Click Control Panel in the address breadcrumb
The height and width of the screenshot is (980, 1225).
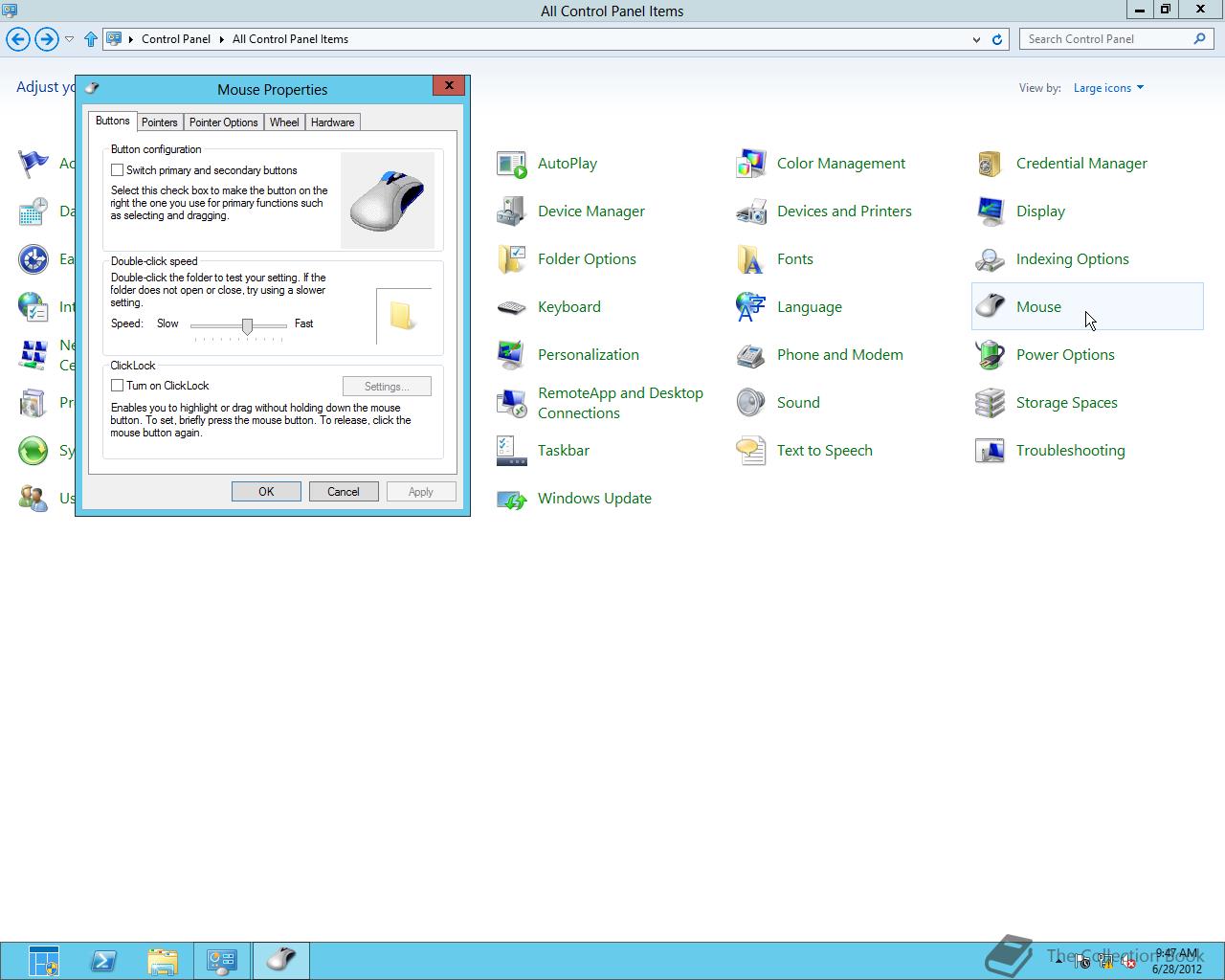click(176, 39)
